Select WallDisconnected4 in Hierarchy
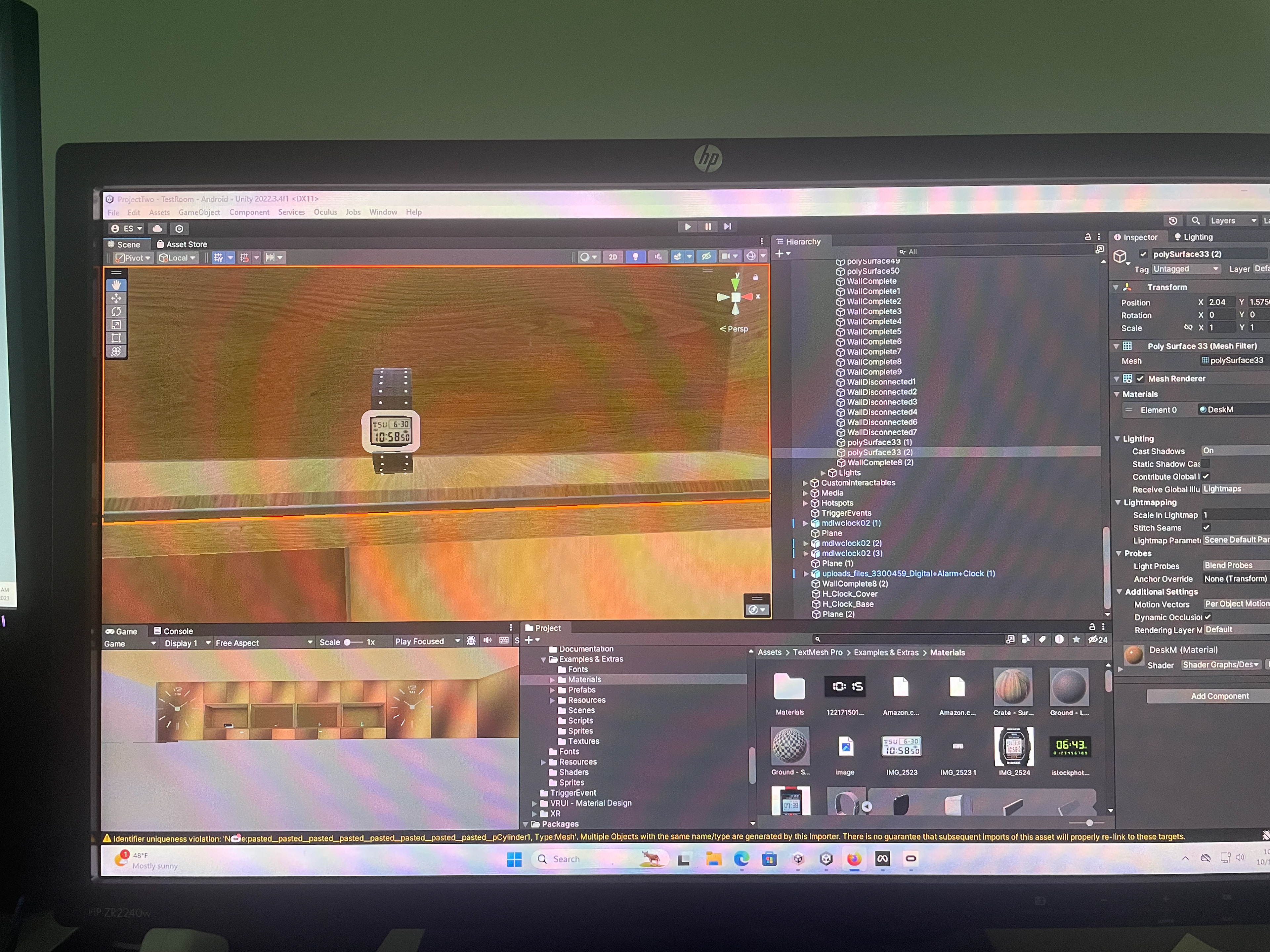 pos(882,412)
